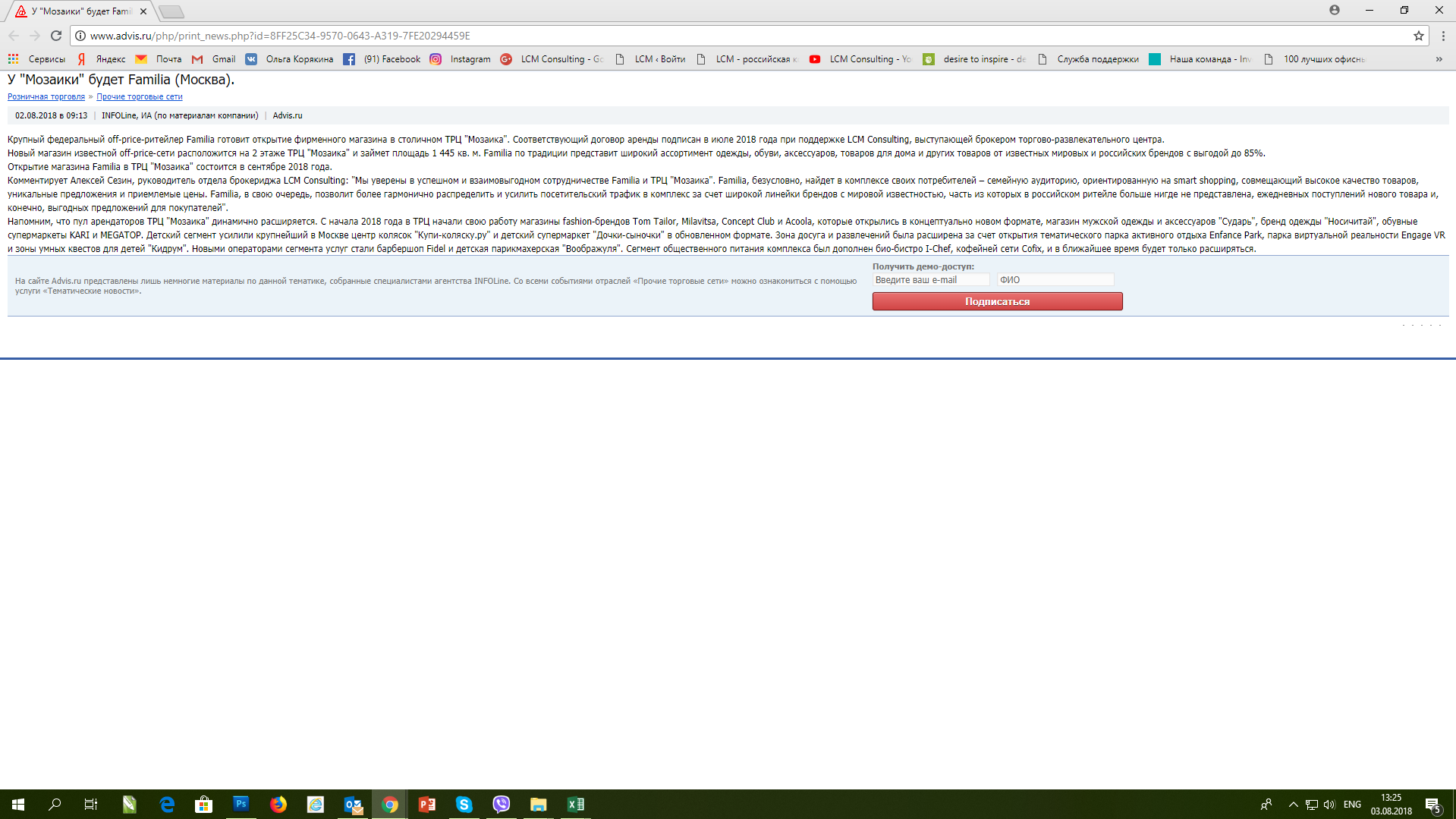The height and width of the screenshot is (819, 1456).
Task: Open the Сервисы apps bookmark
Action: (x=36, y=59)
